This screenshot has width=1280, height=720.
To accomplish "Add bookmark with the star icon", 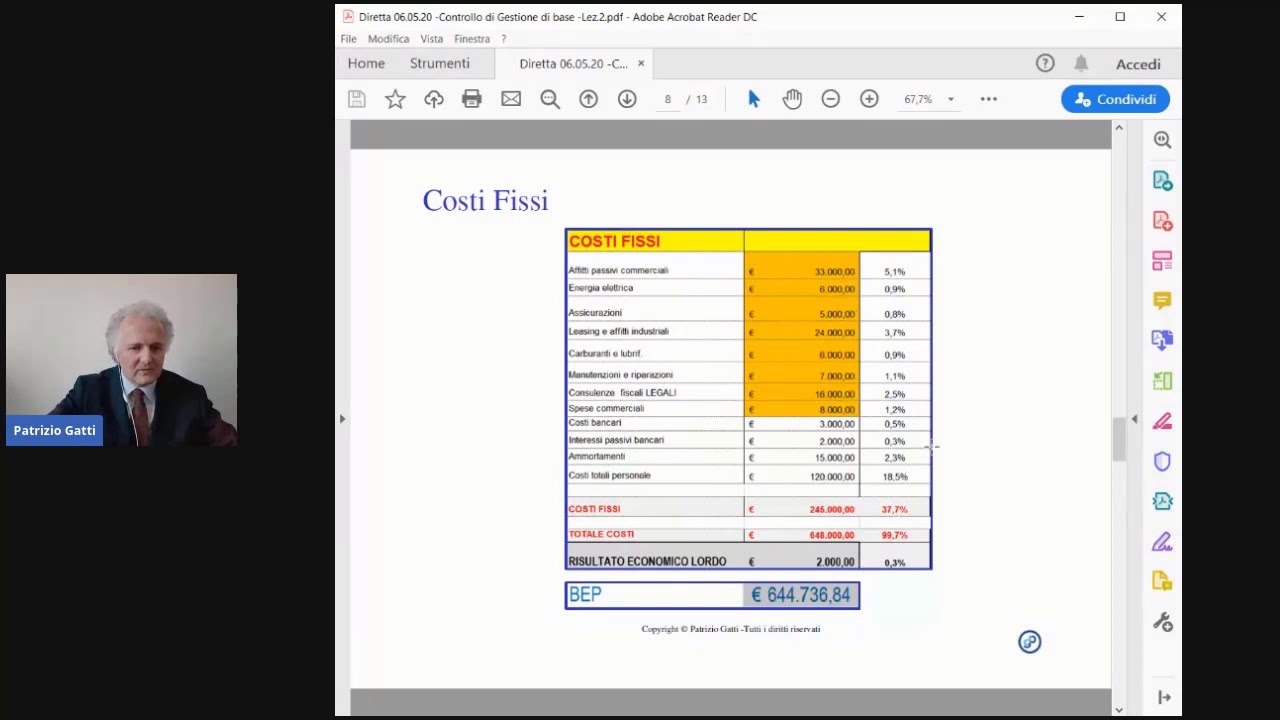I will click(395, 99).
